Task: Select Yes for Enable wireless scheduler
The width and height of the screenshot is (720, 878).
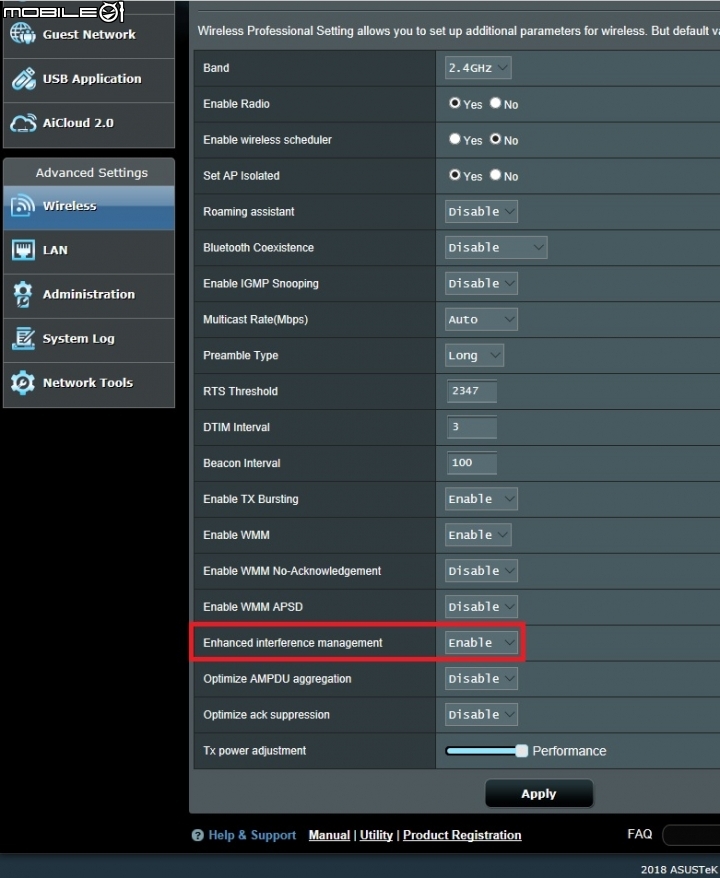Action: click(455, 139)
